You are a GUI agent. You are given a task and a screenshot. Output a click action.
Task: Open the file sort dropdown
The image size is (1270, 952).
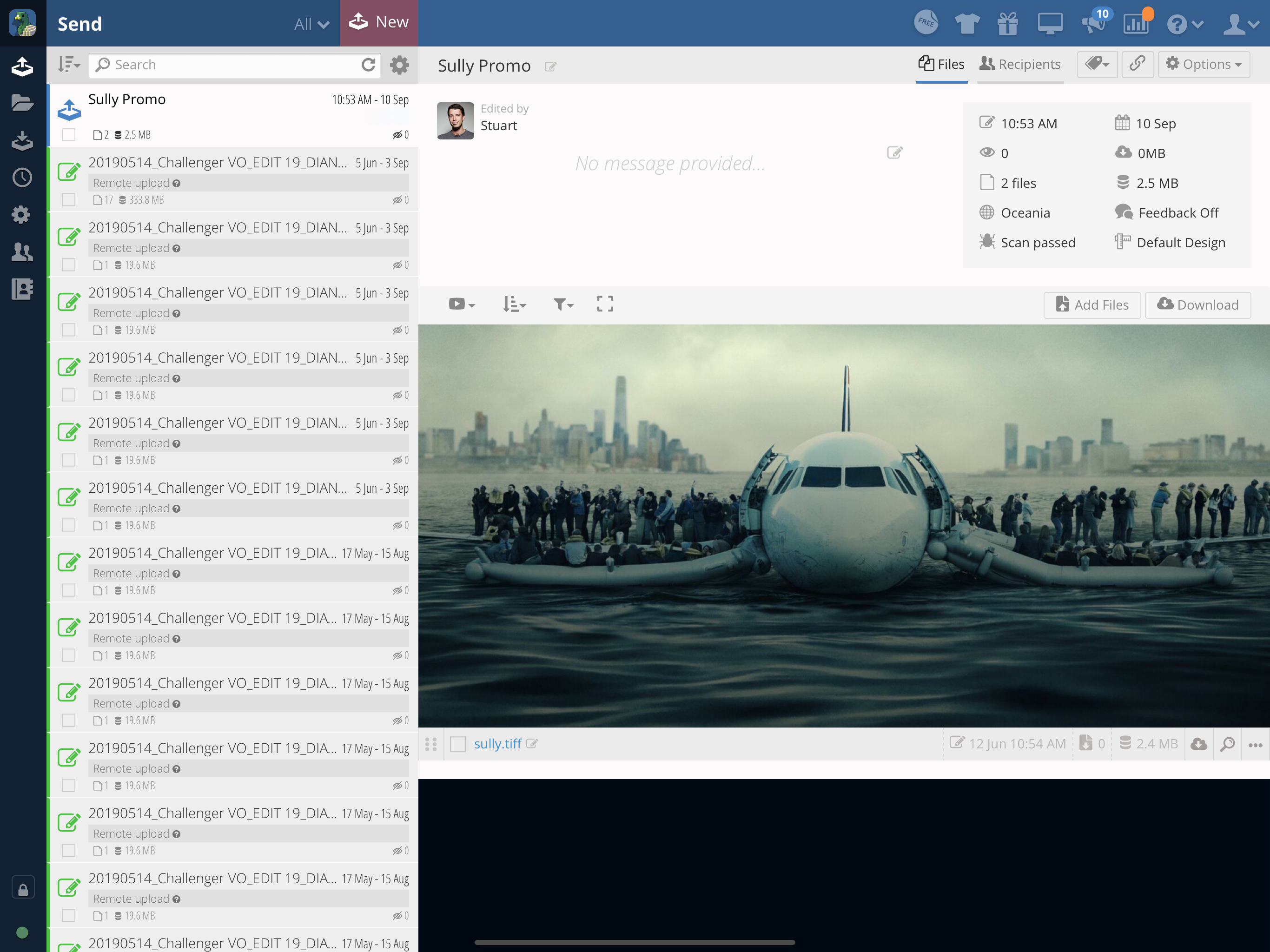click(x=515, y=304)
